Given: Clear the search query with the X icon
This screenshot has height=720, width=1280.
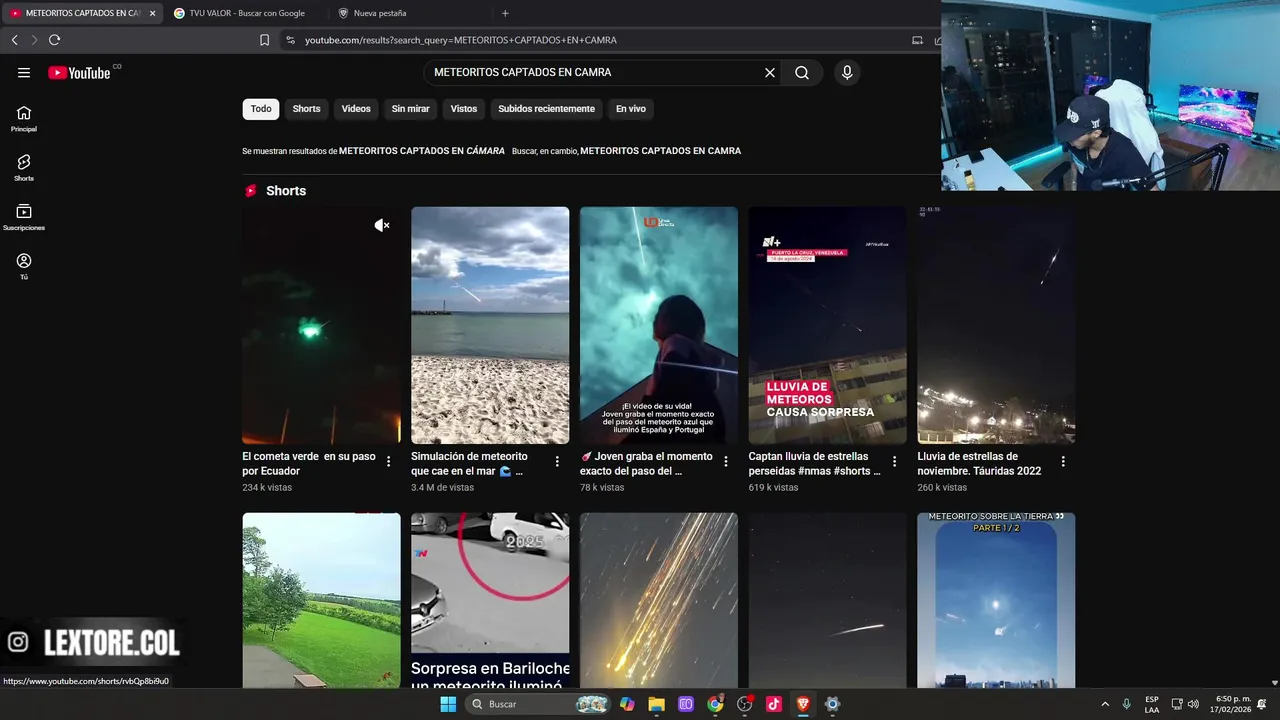Looking at the screenshot, I should click(x=770, y=72).
